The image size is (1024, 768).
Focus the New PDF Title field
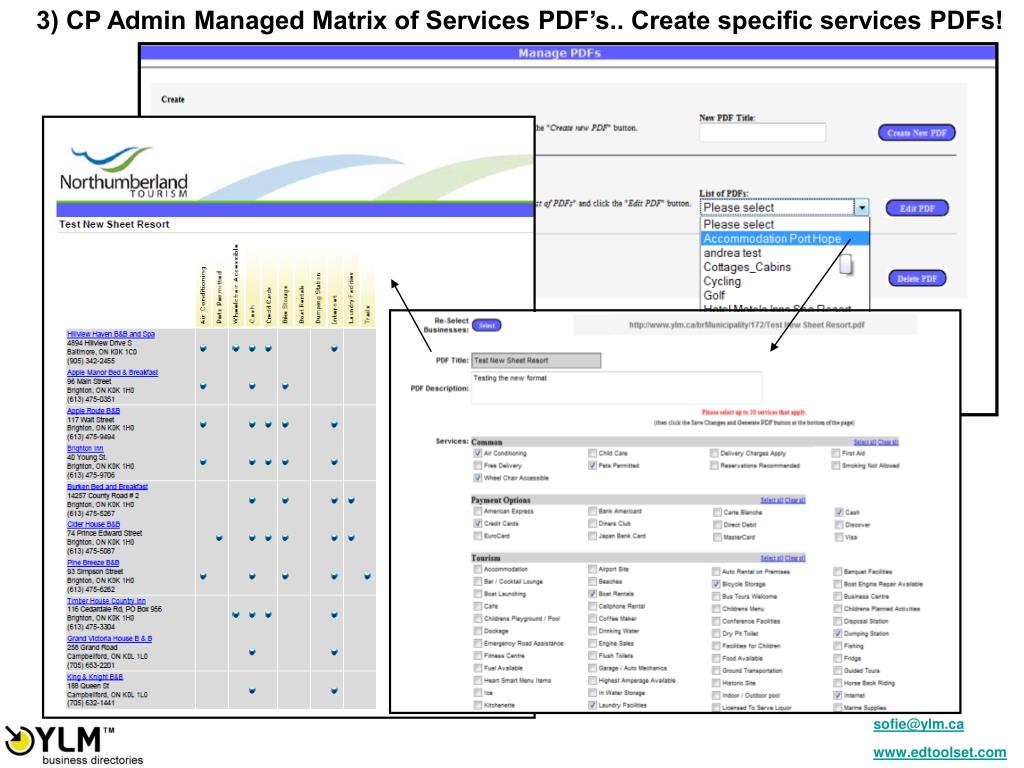coord(762,133)
